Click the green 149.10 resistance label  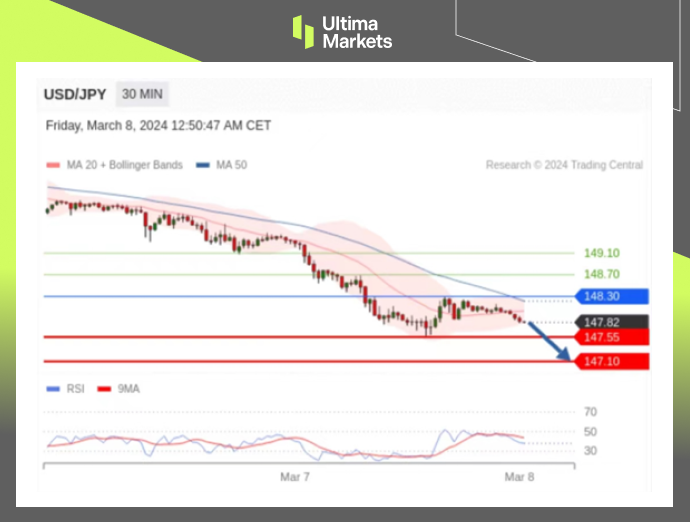pyautogui.click(x=601, y=253)
